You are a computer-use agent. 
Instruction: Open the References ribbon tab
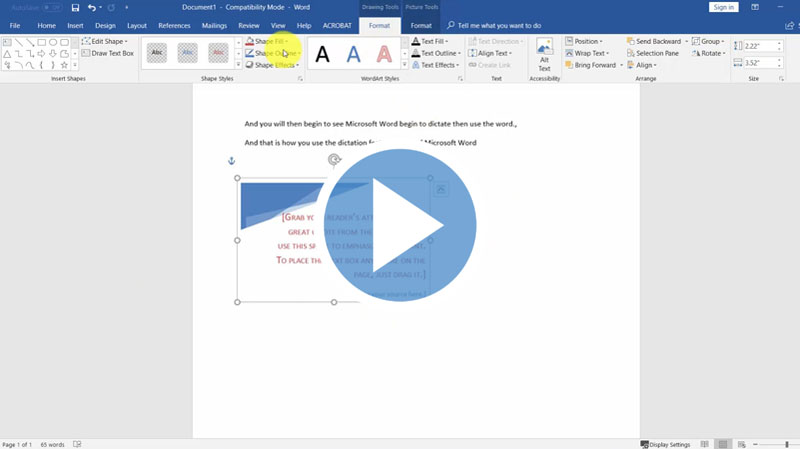(x=174, y=25)
